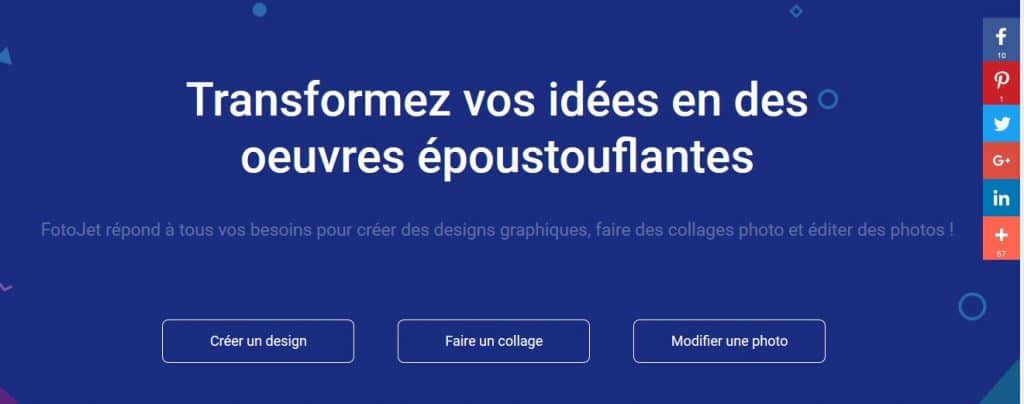
Task: Click the small solid dot at the top
Action: [259, 9]
